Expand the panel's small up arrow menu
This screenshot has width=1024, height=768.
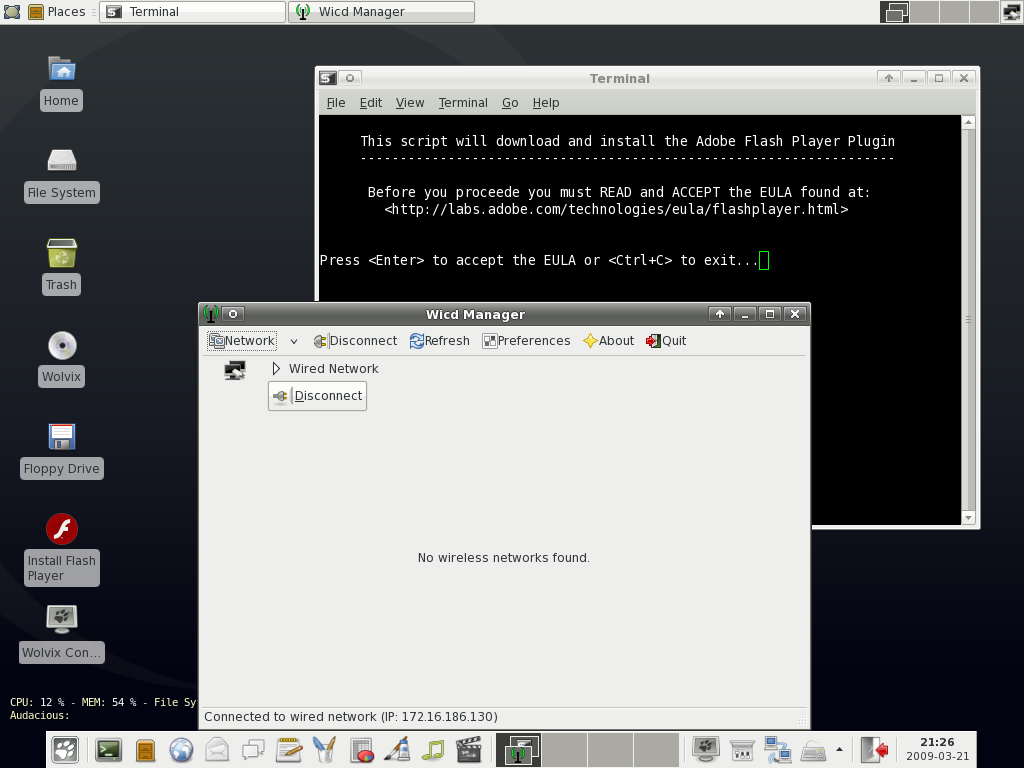[x=840, y=750]
